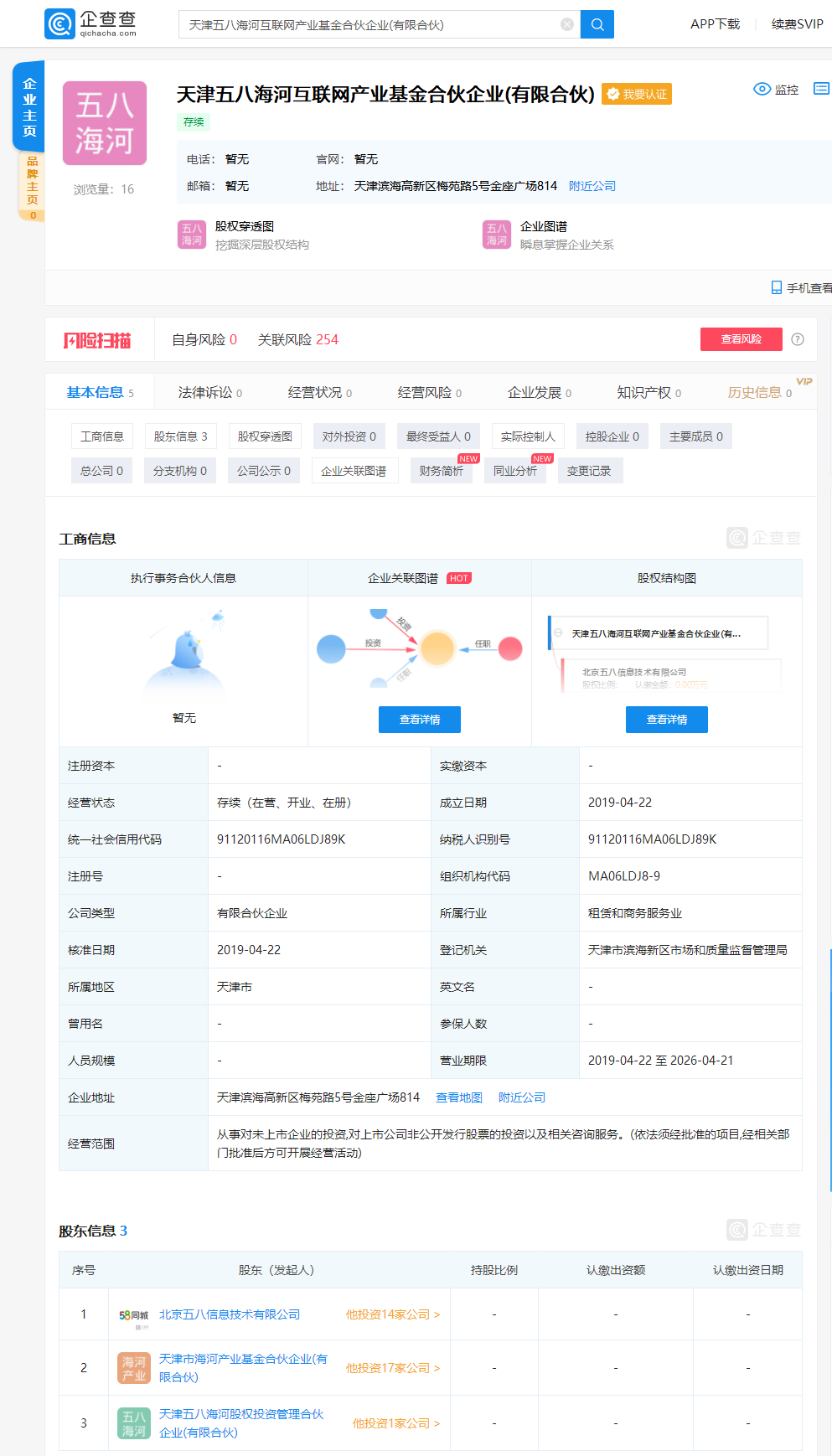The height and width of the screenshot is (1456, 832).
Task: Switch to the 法律诉讼 tab
Action: 210,392
